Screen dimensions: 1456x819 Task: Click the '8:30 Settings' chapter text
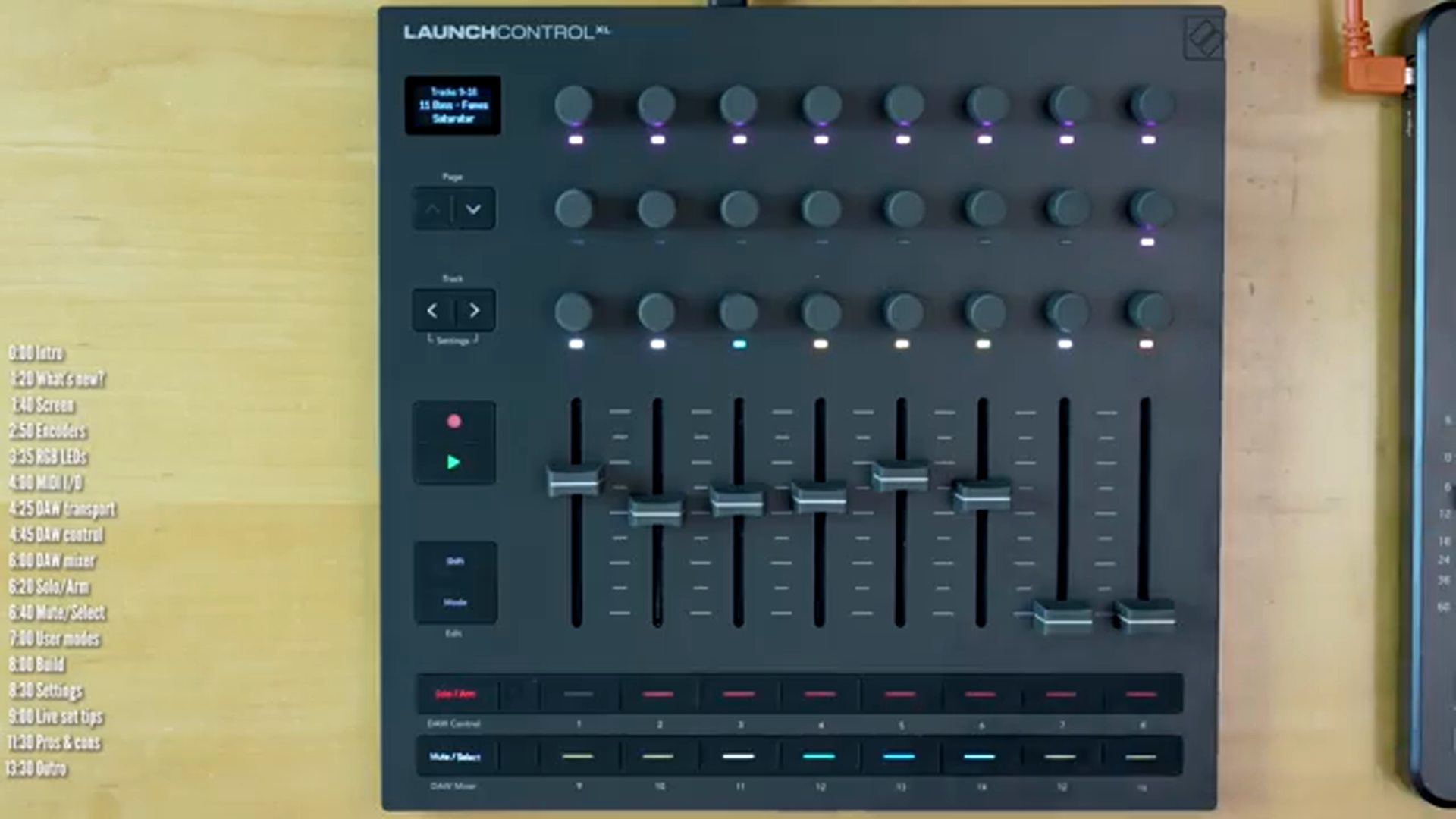tap(45, 690)
